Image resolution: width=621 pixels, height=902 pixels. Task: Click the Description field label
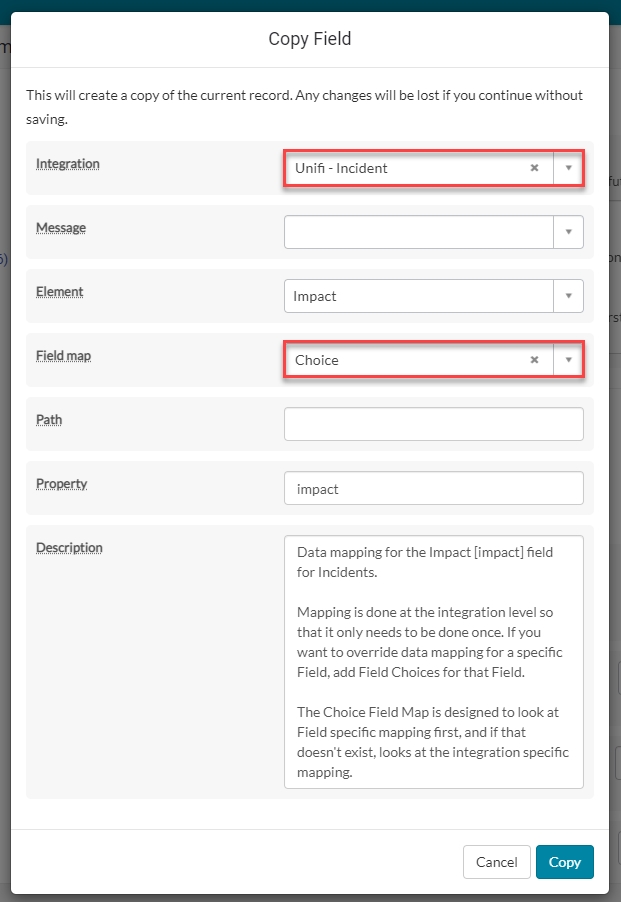tap(69, 547)
